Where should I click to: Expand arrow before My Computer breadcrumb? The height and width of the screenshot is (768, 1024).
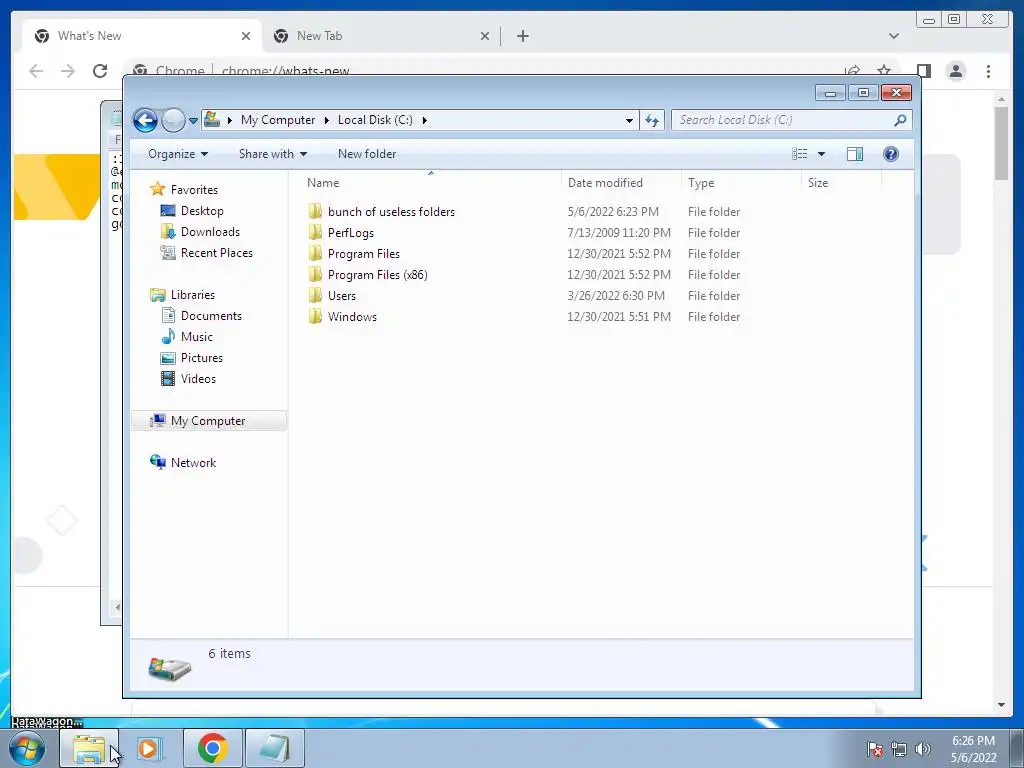coord(230,120)
